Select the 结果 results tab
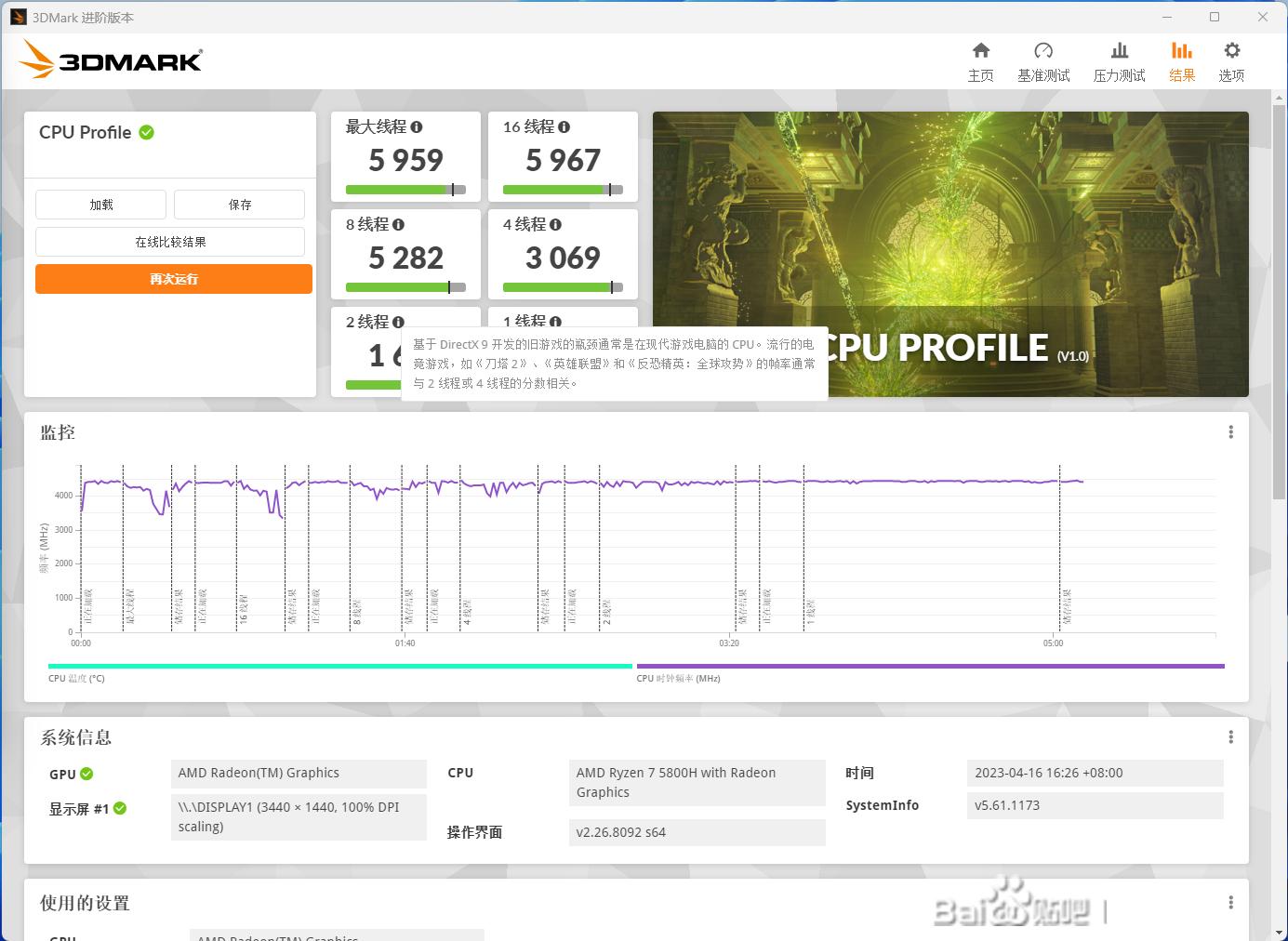1288x941 pixels. point(1182,62)
